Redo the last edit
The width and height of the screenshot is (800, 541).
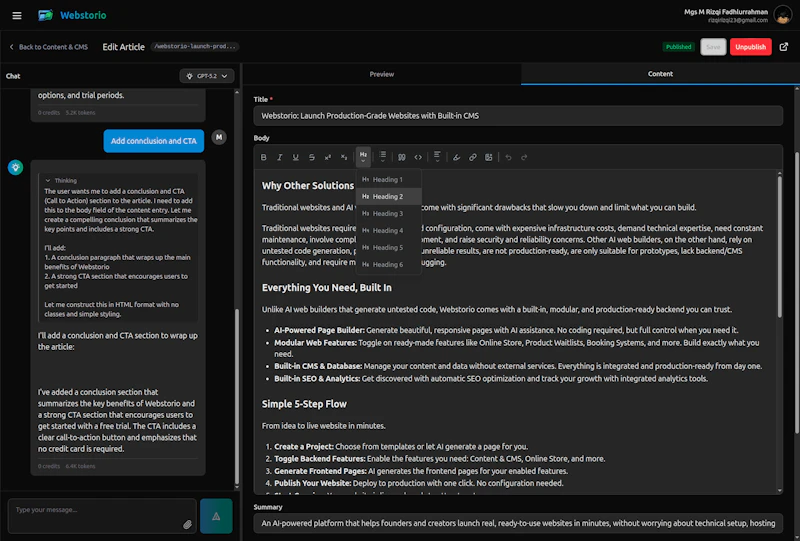524,157
